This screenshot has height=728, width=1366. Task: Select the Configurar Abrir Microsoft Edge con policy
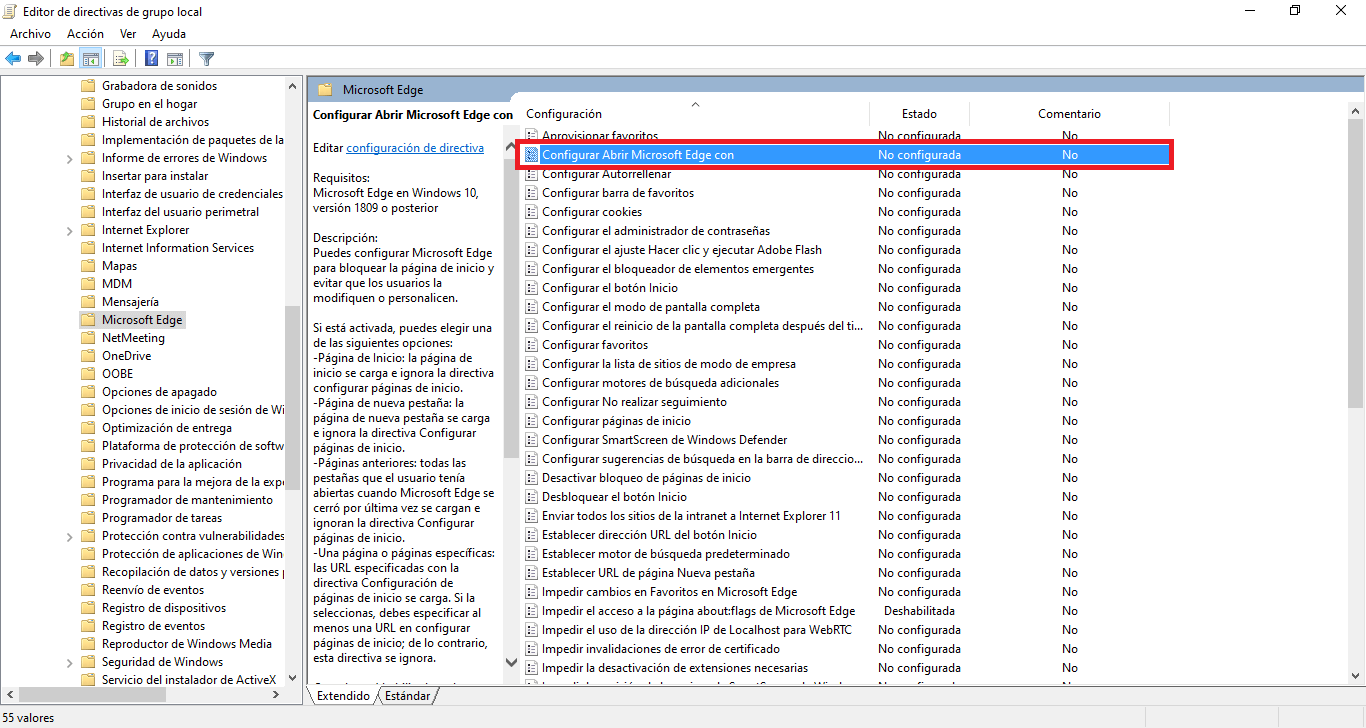point(845,155)
